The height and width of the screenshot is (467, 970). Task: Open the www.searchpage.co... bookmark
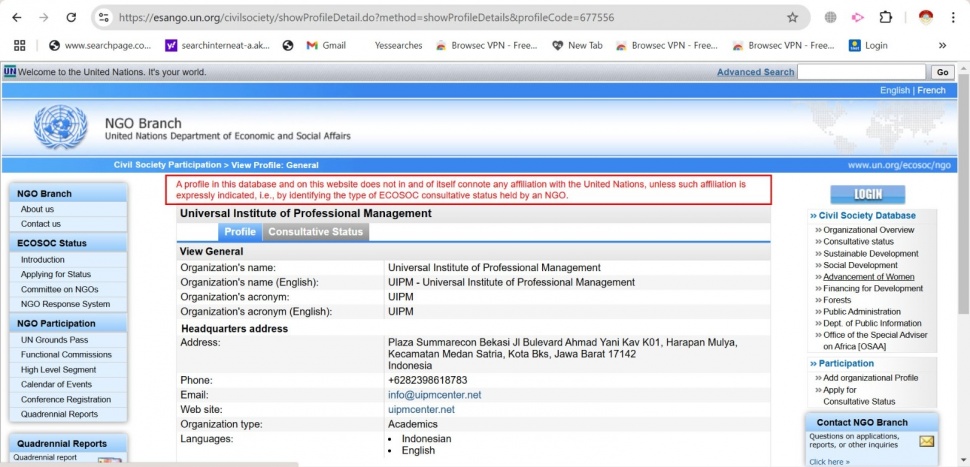pyautogui.click(x=100, y=45)
